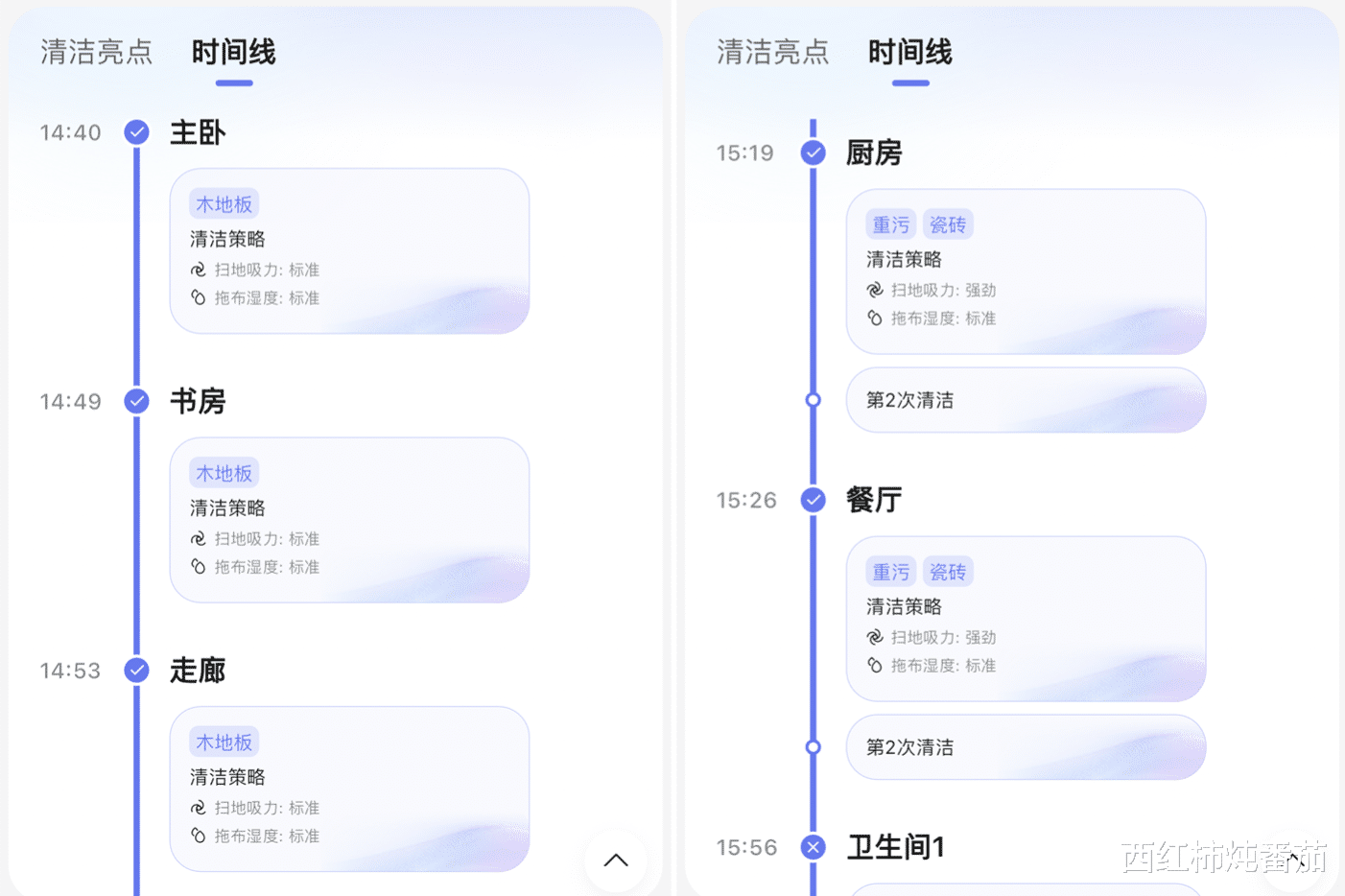Click the mop humidity icon in the 主卧 card
Image resolution: width=1345 pixels, height=896 pixels.
coord(198,297)
